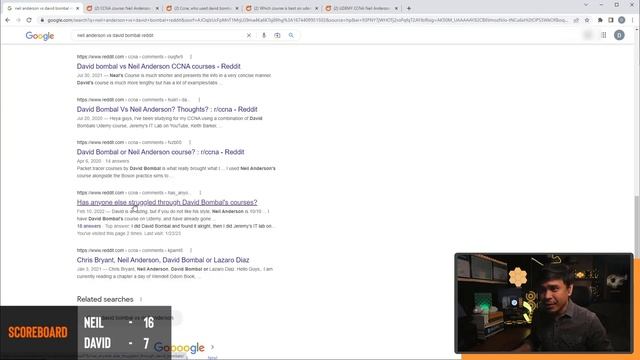Click the webcam video overlay
The image size is (640, 360).
pos(544,303)
